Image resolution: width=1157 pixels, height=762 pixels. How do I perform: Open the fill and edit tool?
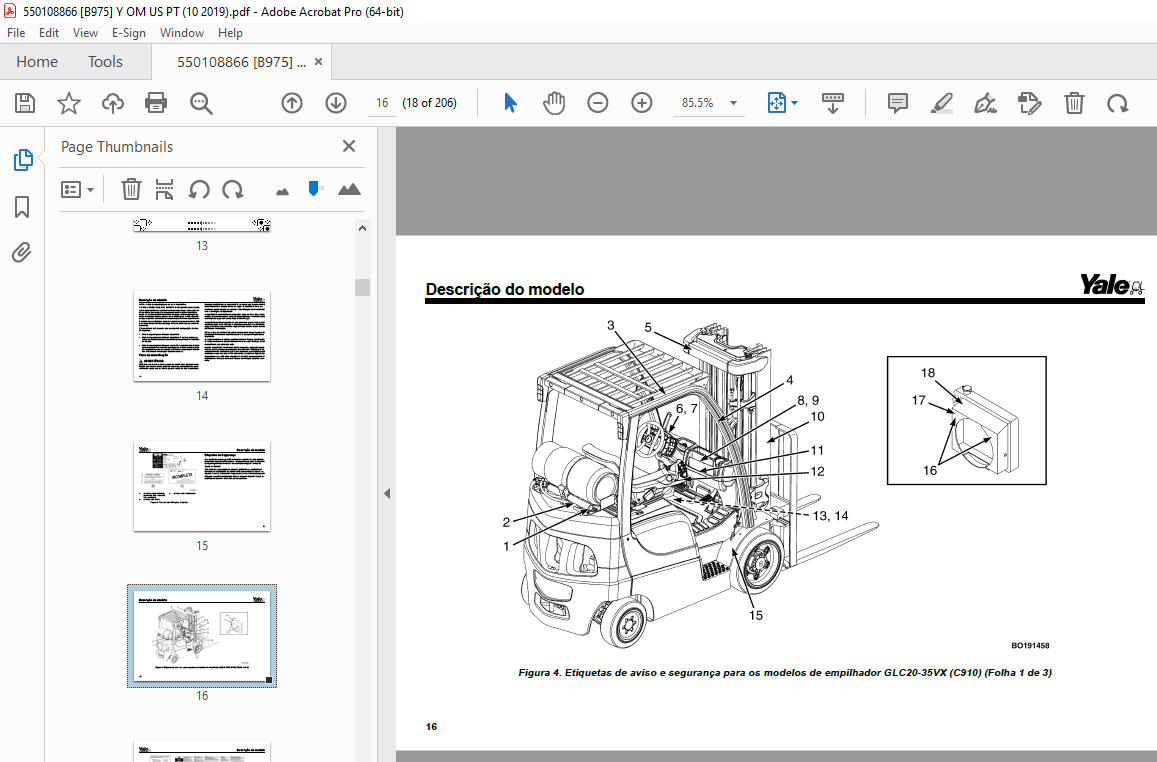pyautogui.click(x=1029, y=103)
